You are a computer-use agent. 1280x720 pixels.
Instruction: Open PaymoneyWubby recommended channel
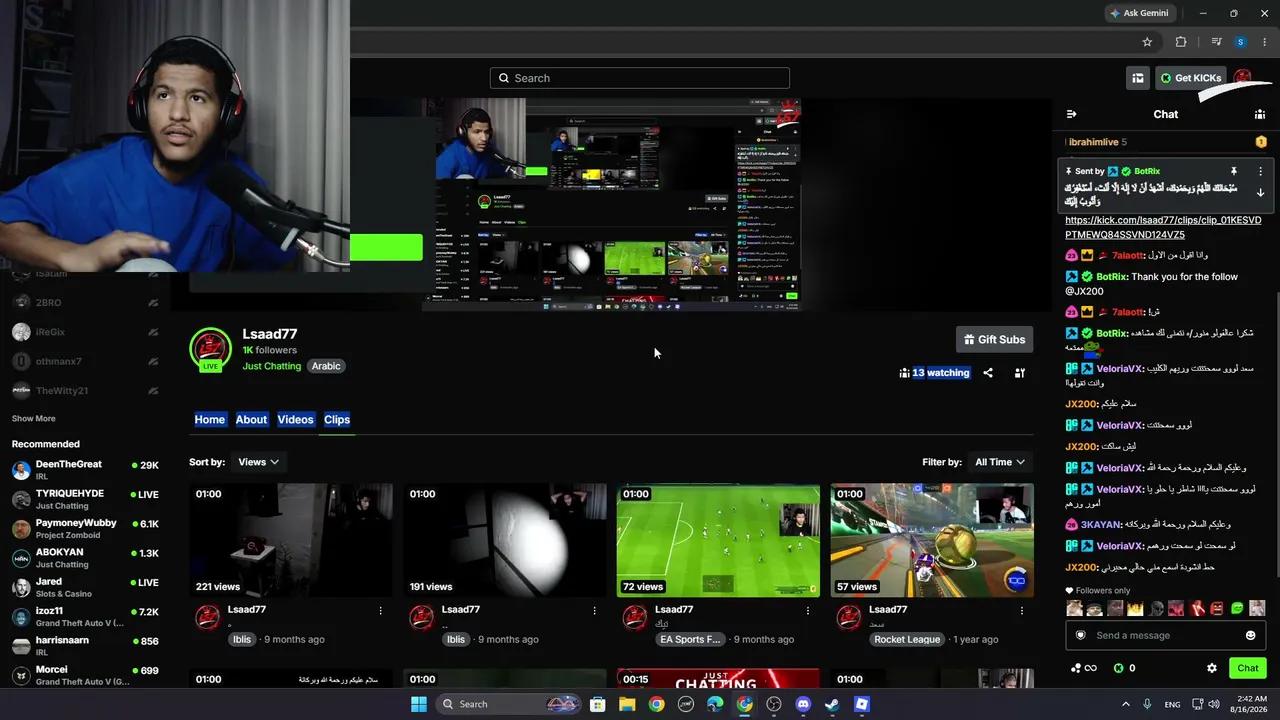pyautogui.click(x=85, y=528)
